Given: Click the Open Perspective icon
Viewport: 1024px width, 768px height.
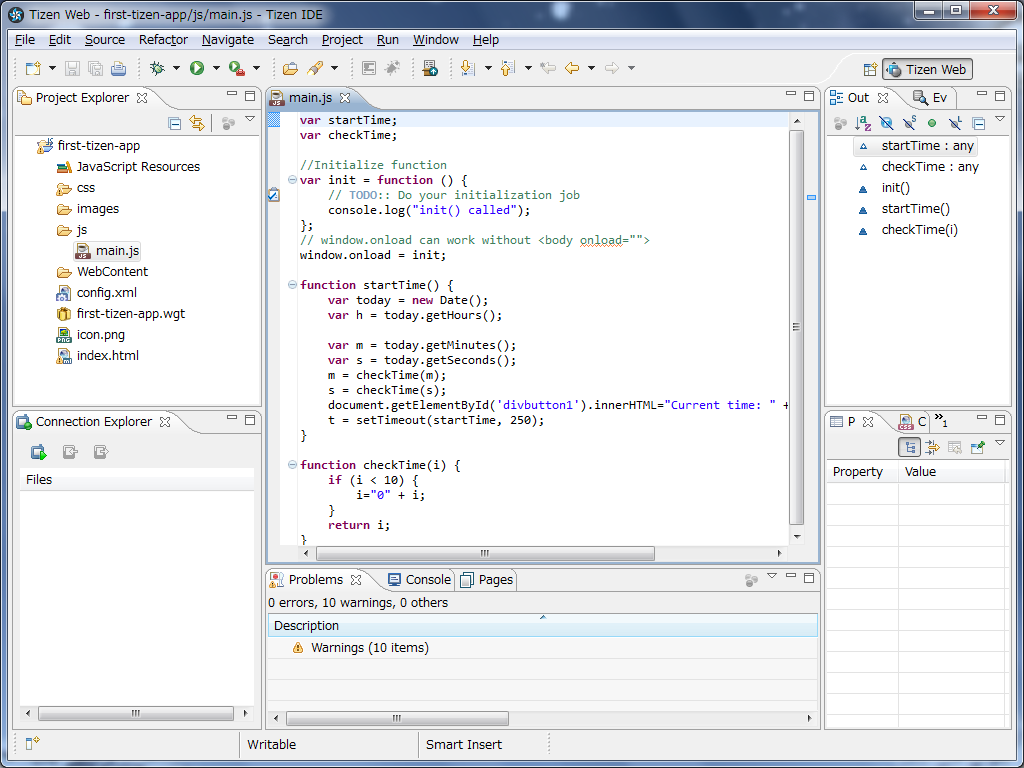Looking at the screenshot, I should pyautogui.click(x=870, y=69).
